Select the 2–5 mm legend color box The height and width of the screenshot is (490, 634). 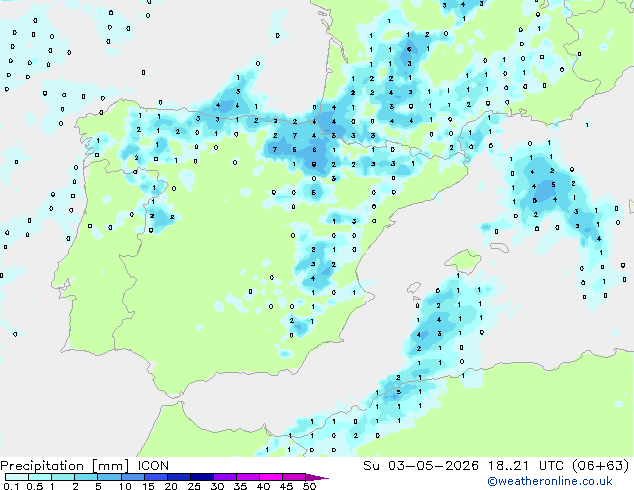point(86,477)
